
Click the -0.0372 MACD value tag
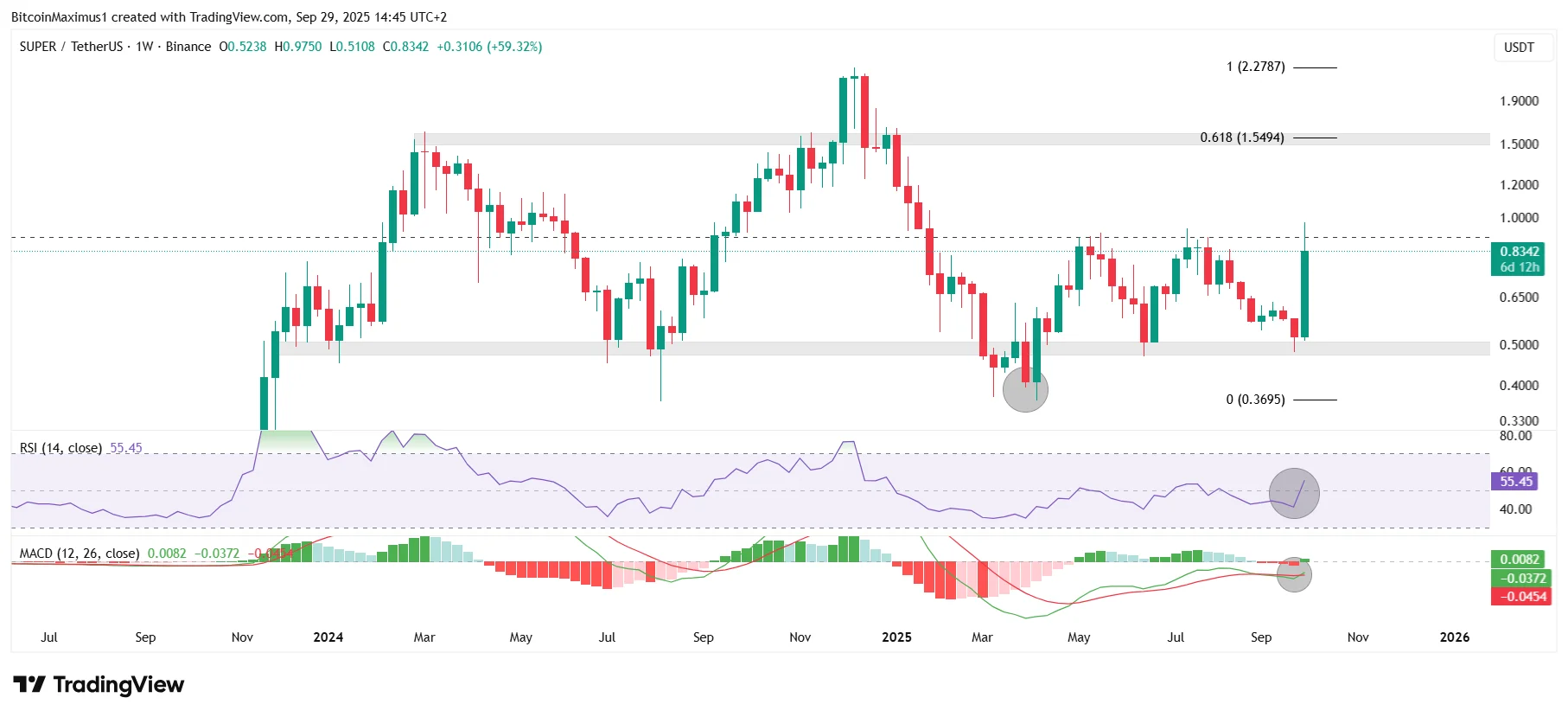tap(1520, 579)
